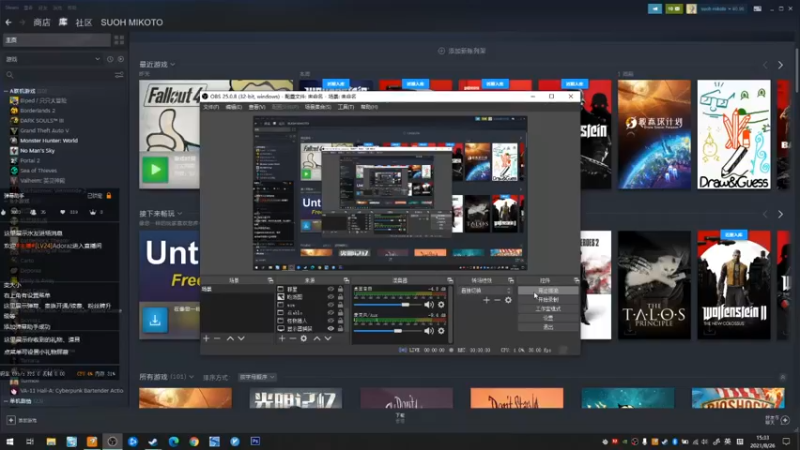
Task: Advance play next shelf with right arrow
Action: tap(781, 214)
